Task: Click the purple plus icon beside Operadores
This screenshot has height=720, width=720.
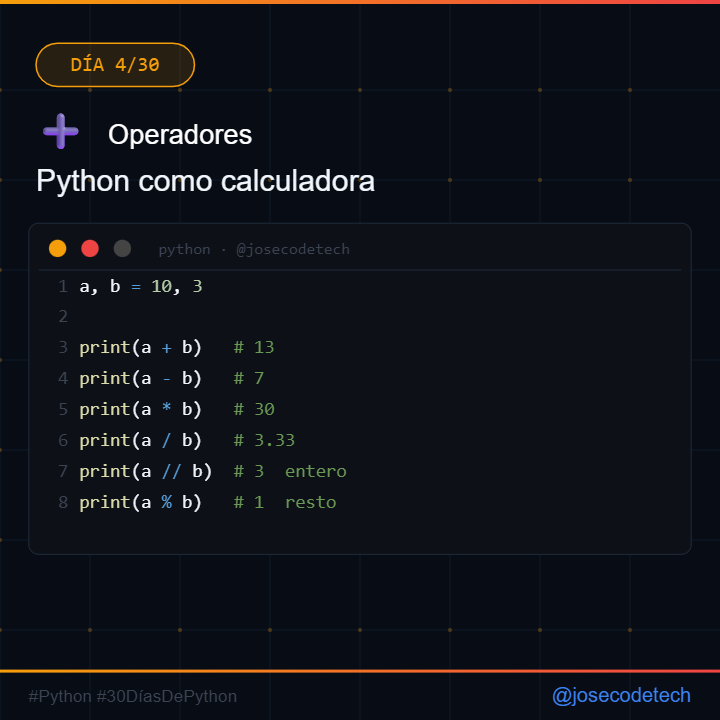Action: click(x=61, y=131)
